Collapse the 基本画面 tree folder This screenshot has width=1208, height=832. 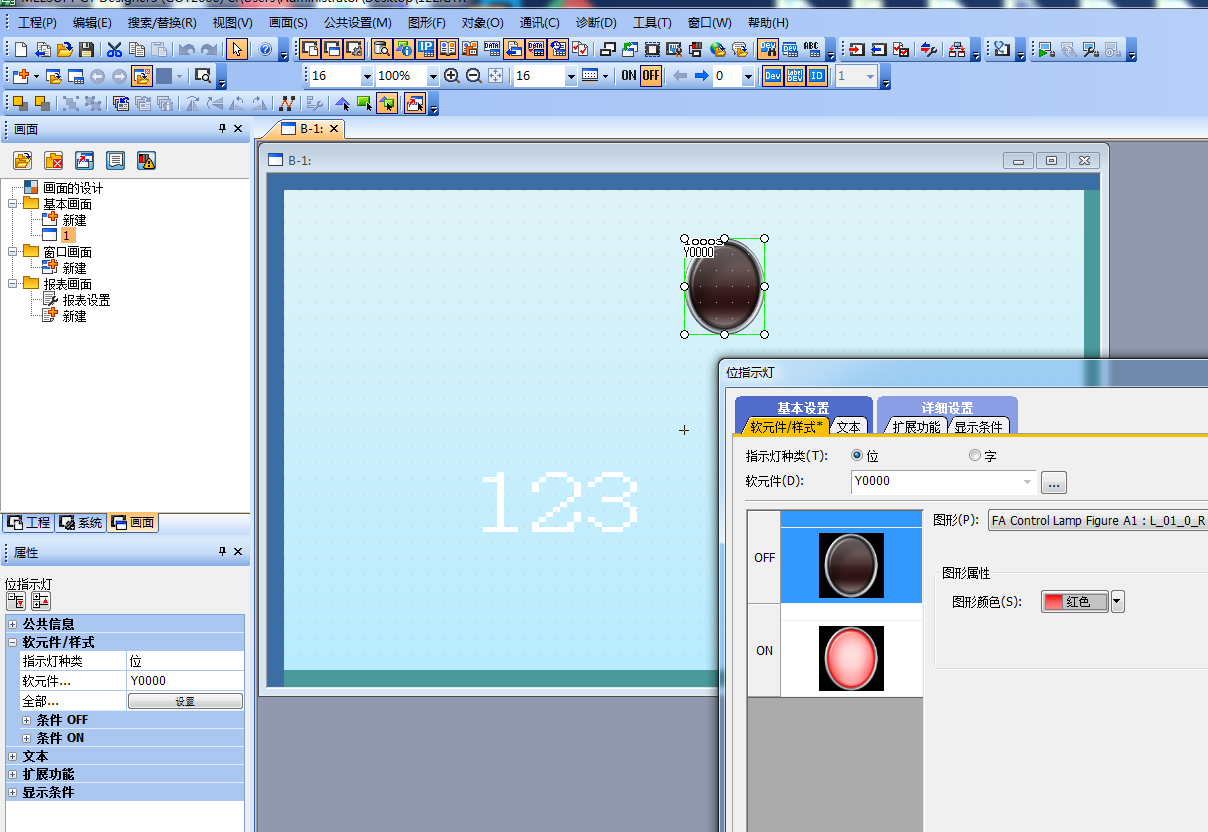(x=13, y=204)
